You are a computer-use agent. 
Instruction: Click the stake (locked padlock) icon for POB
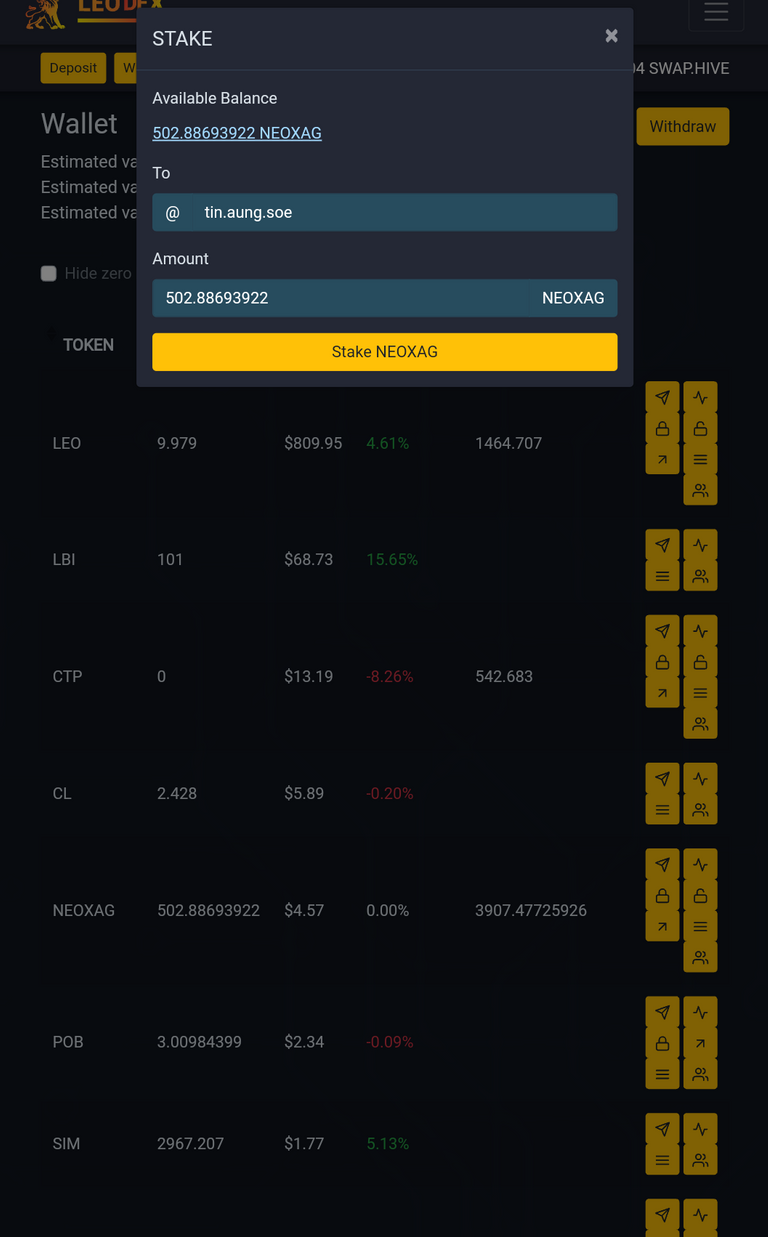pyautogui.click(x=662, y=1043)
